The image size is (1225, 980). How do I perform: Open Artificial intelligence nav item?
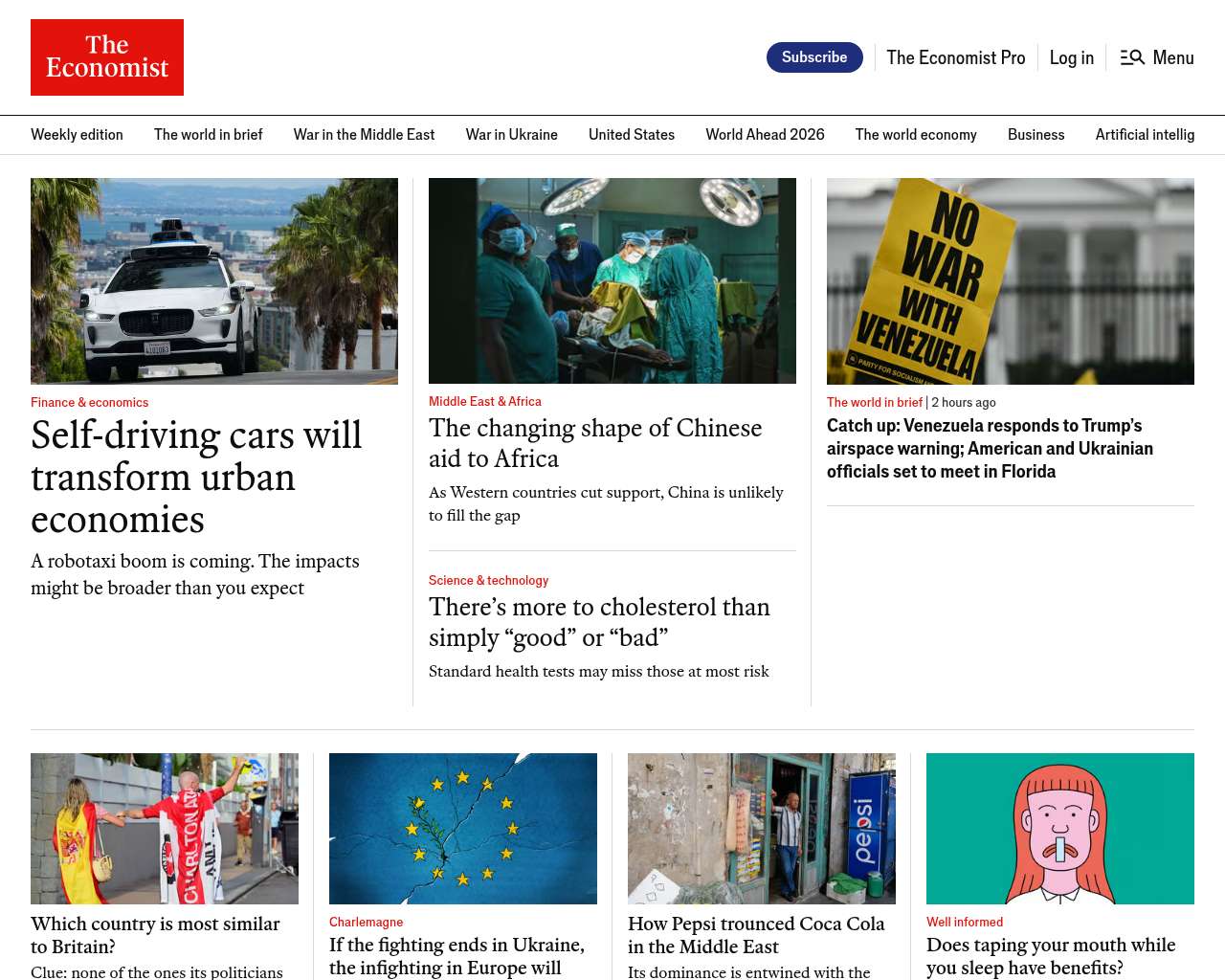(1145, 135)
